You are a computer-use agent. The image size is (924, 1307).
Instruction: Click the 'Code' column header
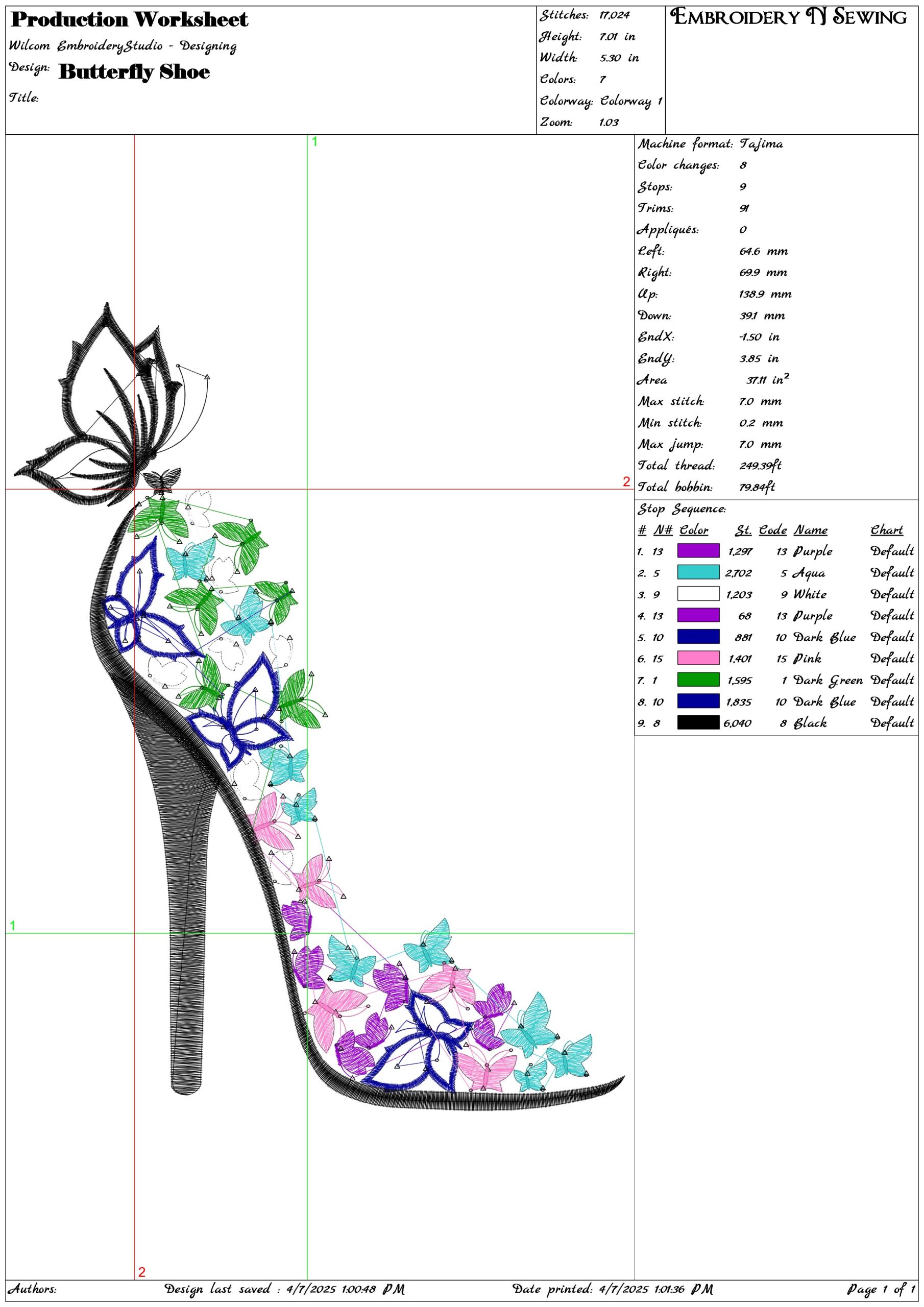(772, 530)
